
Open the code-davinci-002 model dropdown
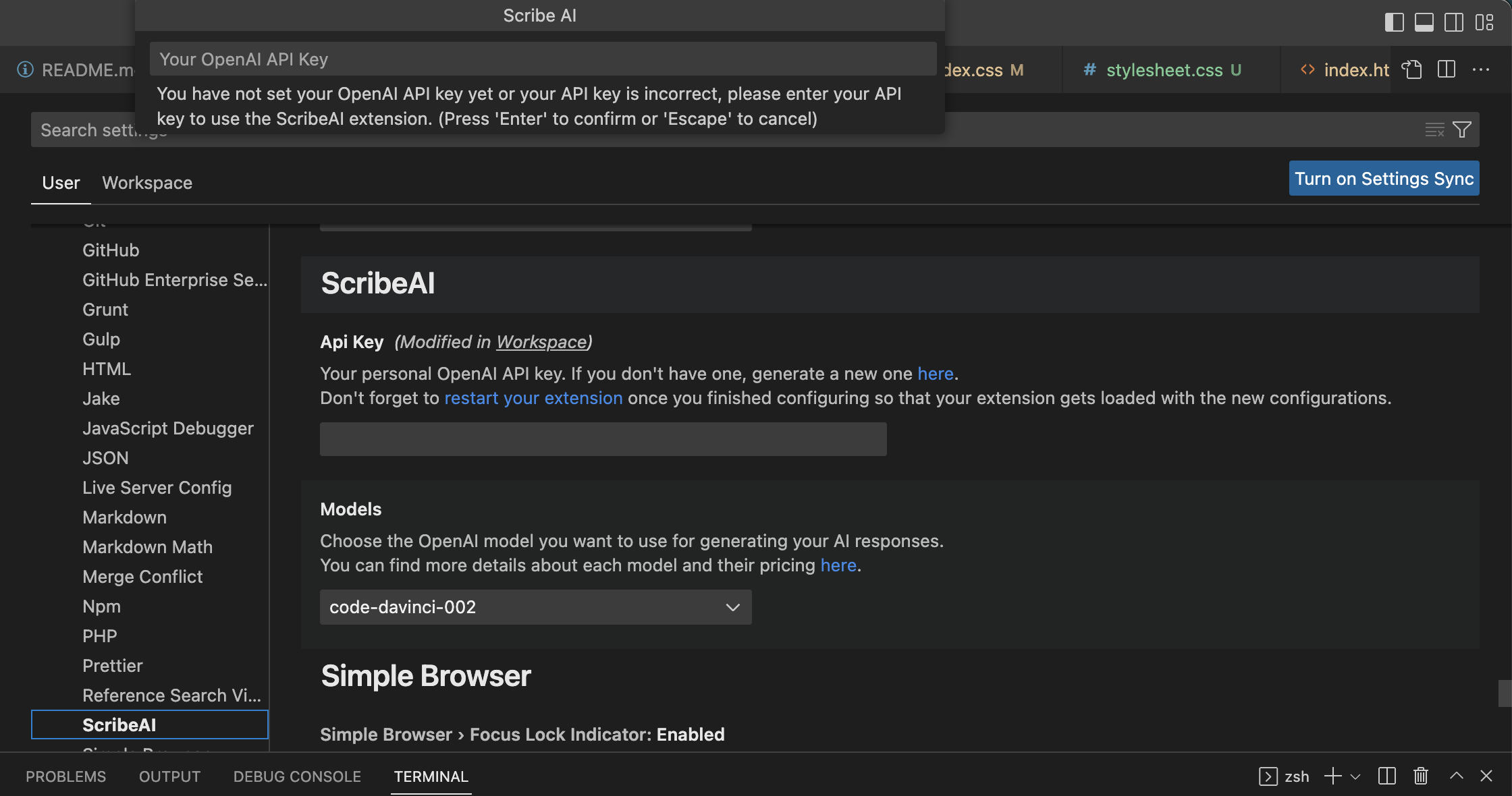coord(535,607)
